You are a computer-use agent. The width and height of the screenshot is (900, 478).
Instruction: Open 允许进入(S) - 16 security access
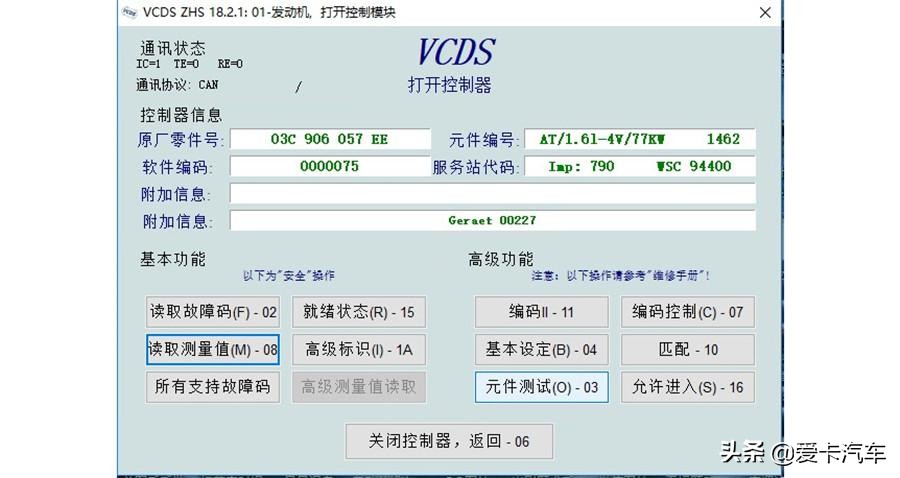pos(688,387)
